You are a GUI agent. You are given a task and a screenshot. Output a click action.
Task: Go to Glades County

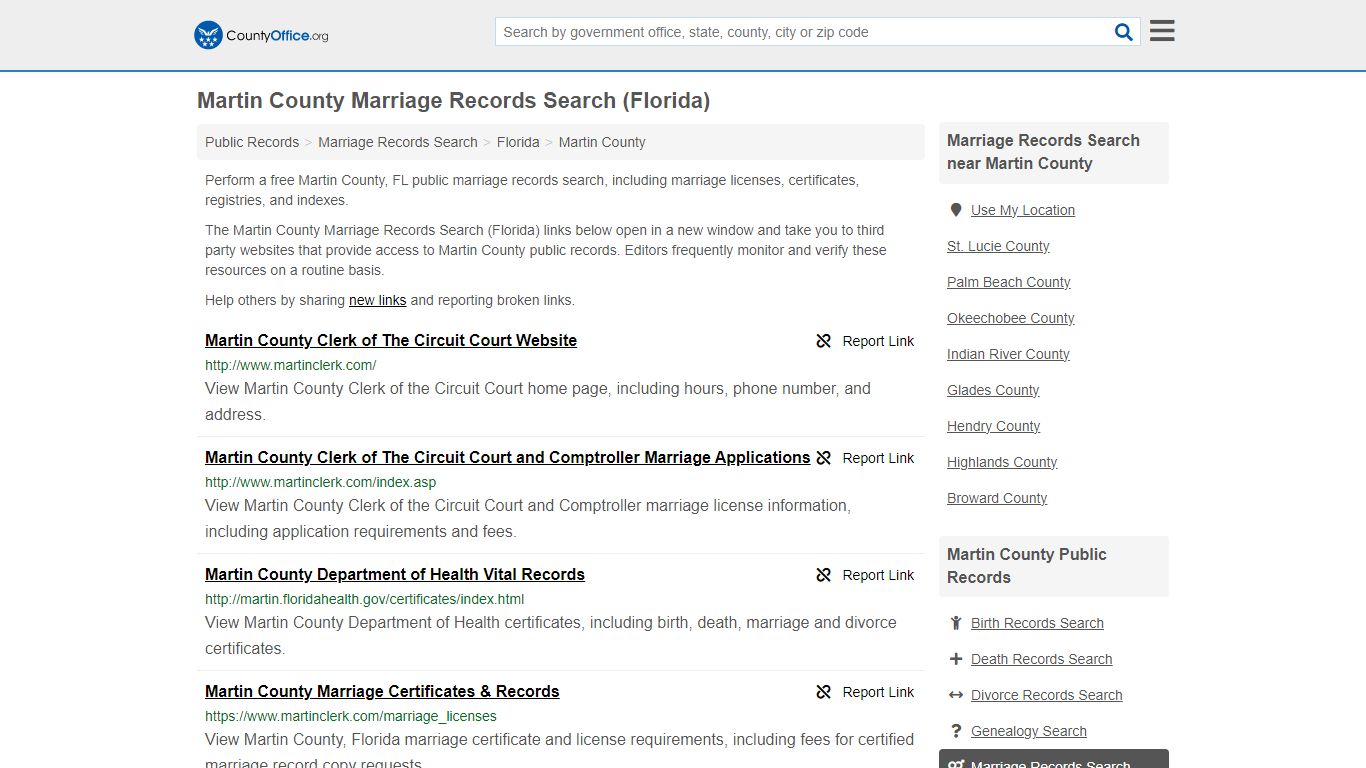click(x=993, y=390)
